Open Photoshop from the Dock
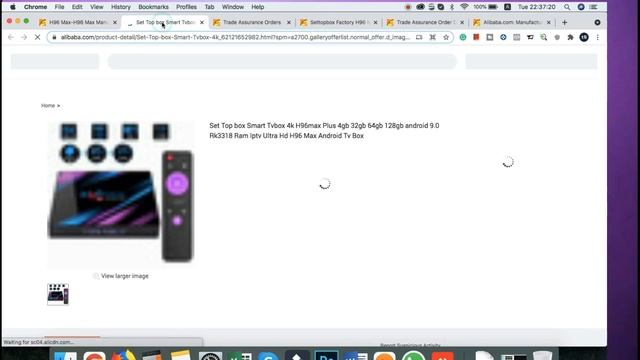Image resolution: width=640 pixels, height=360 pixels. 326,356
